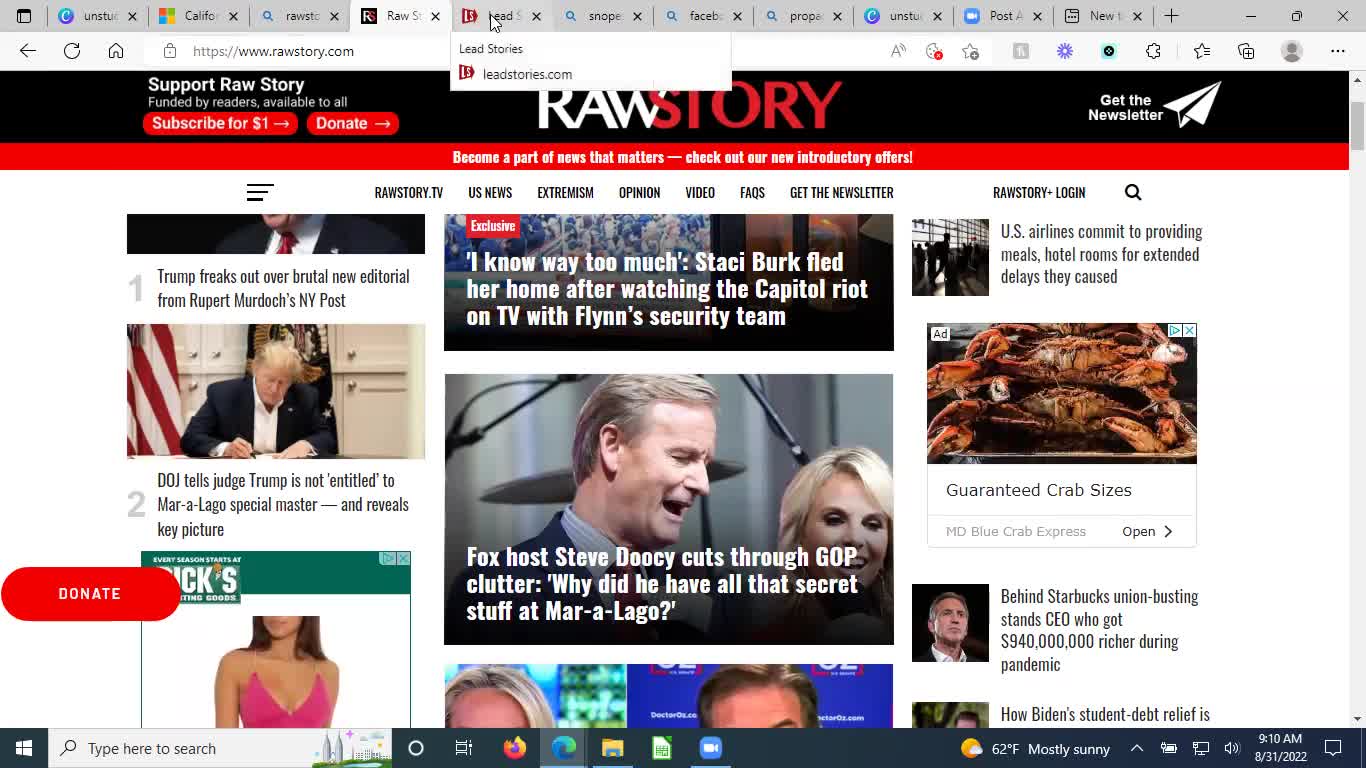Click Subscribe for $1 button
Image resolution: width=1366 pixels, height=768 pixels.
tap(220, 123)
